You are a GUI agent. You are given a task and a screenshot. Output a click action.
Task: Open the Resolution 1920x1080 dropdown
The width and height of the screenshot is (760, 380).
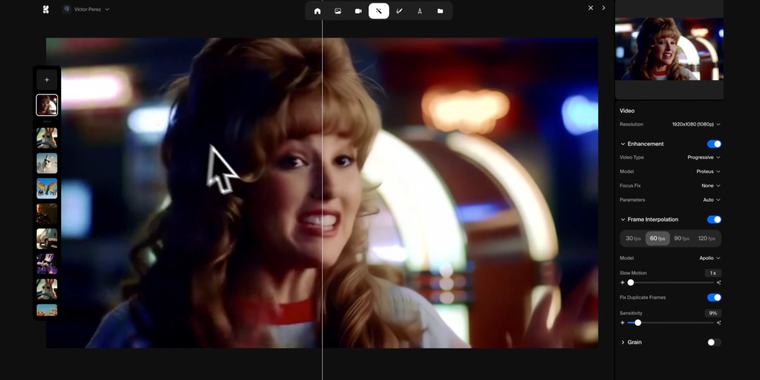click(696, 125)
